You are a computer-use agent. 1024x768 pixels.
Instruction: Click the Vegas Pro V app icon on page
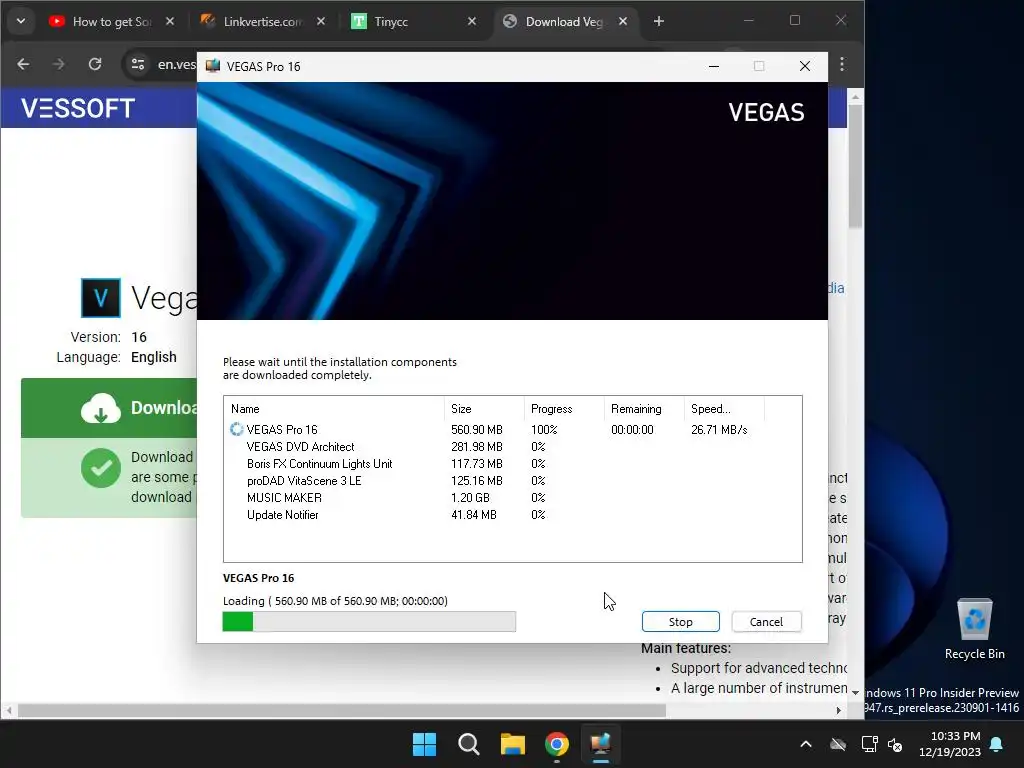(x=101, y=298)
